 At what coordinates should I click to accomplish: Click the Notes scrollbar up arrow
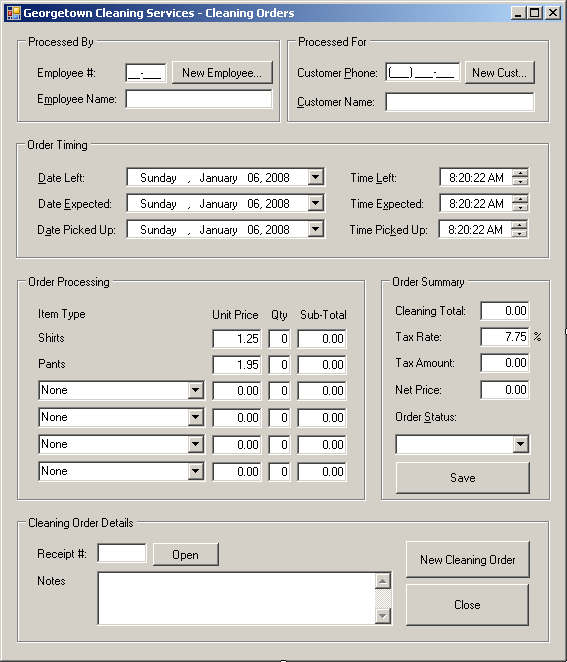(383, 581)
